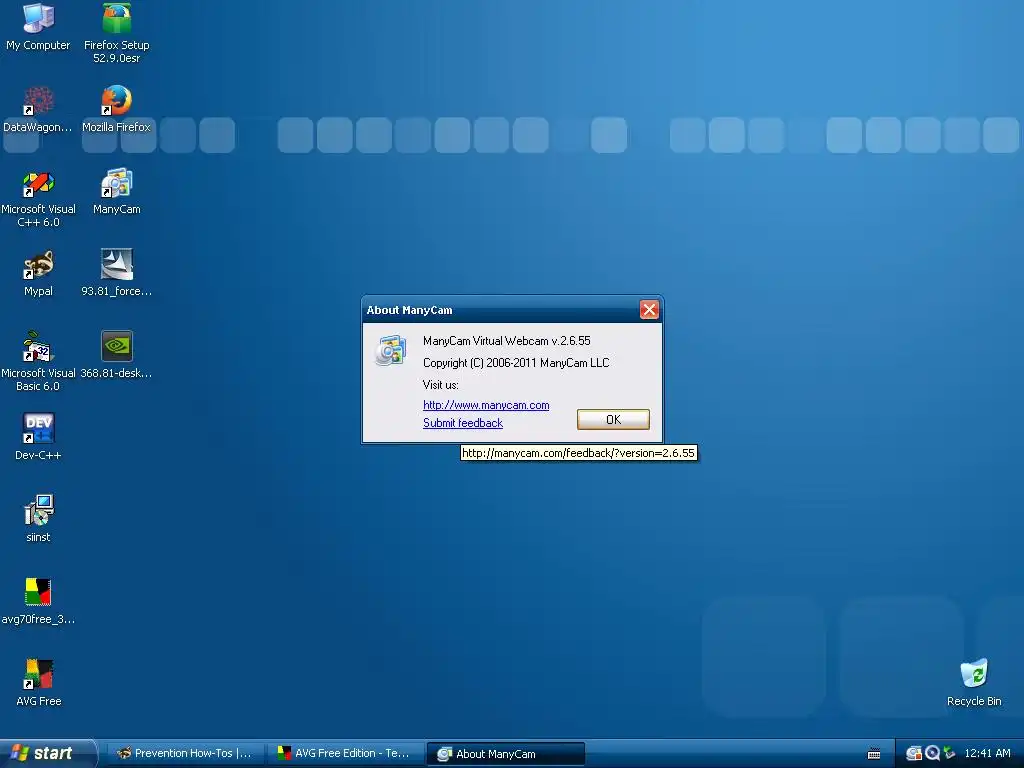Click the Submit feedback link
1024x768 pixels.
462,423
